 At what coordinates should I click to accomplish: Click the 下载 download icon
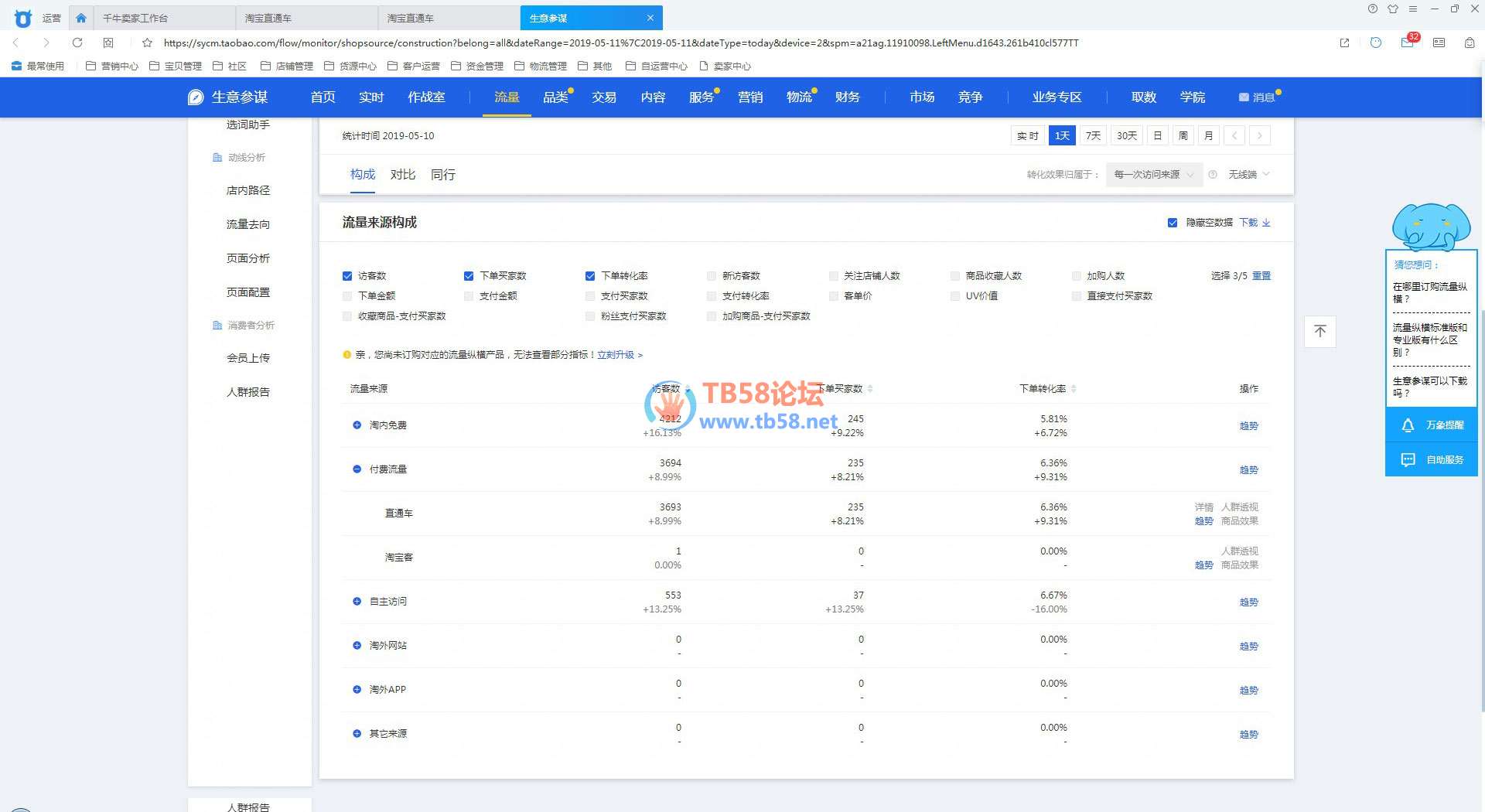tap(1266, 223)
